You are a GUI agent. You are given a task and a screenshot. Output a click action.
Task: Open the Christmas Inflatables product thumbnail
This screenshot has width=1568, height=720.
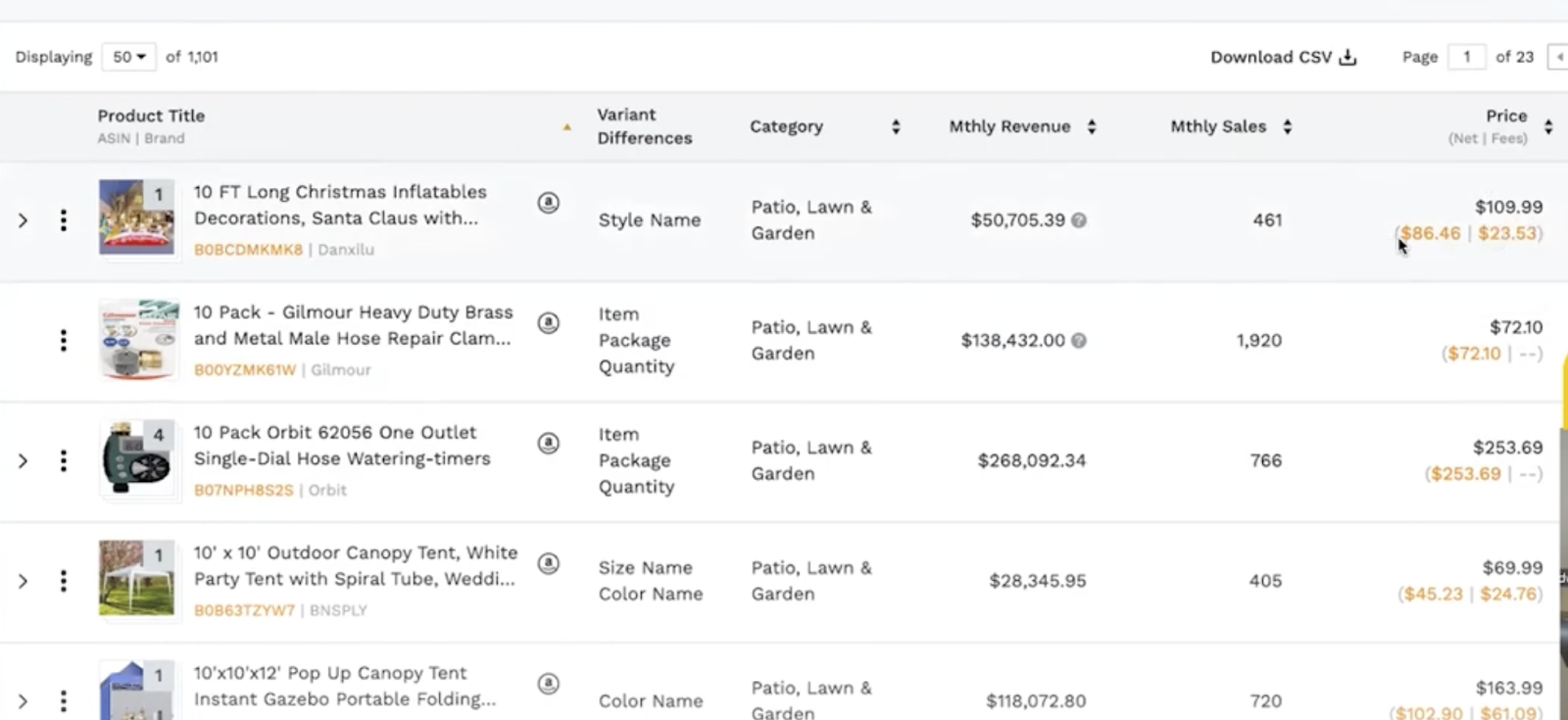pyautogui.click(x=137, y=217)
